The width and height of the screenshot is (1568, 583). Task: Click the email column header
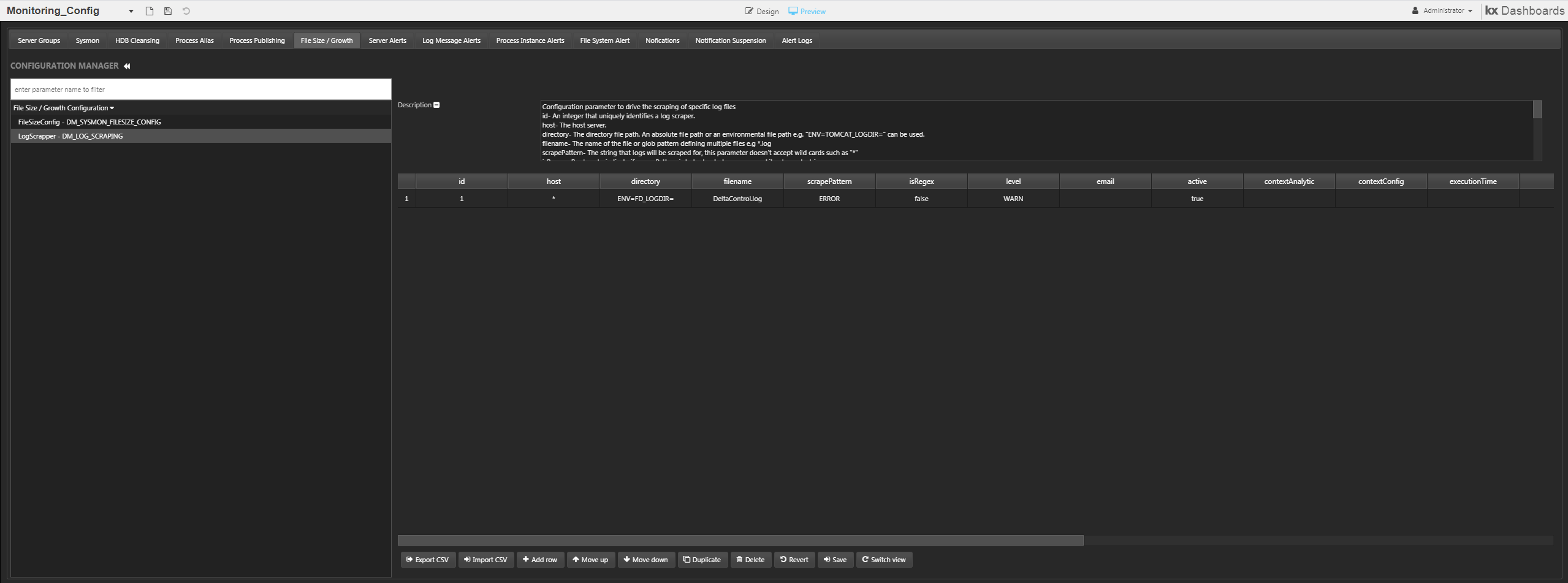tap(1105, 181)
